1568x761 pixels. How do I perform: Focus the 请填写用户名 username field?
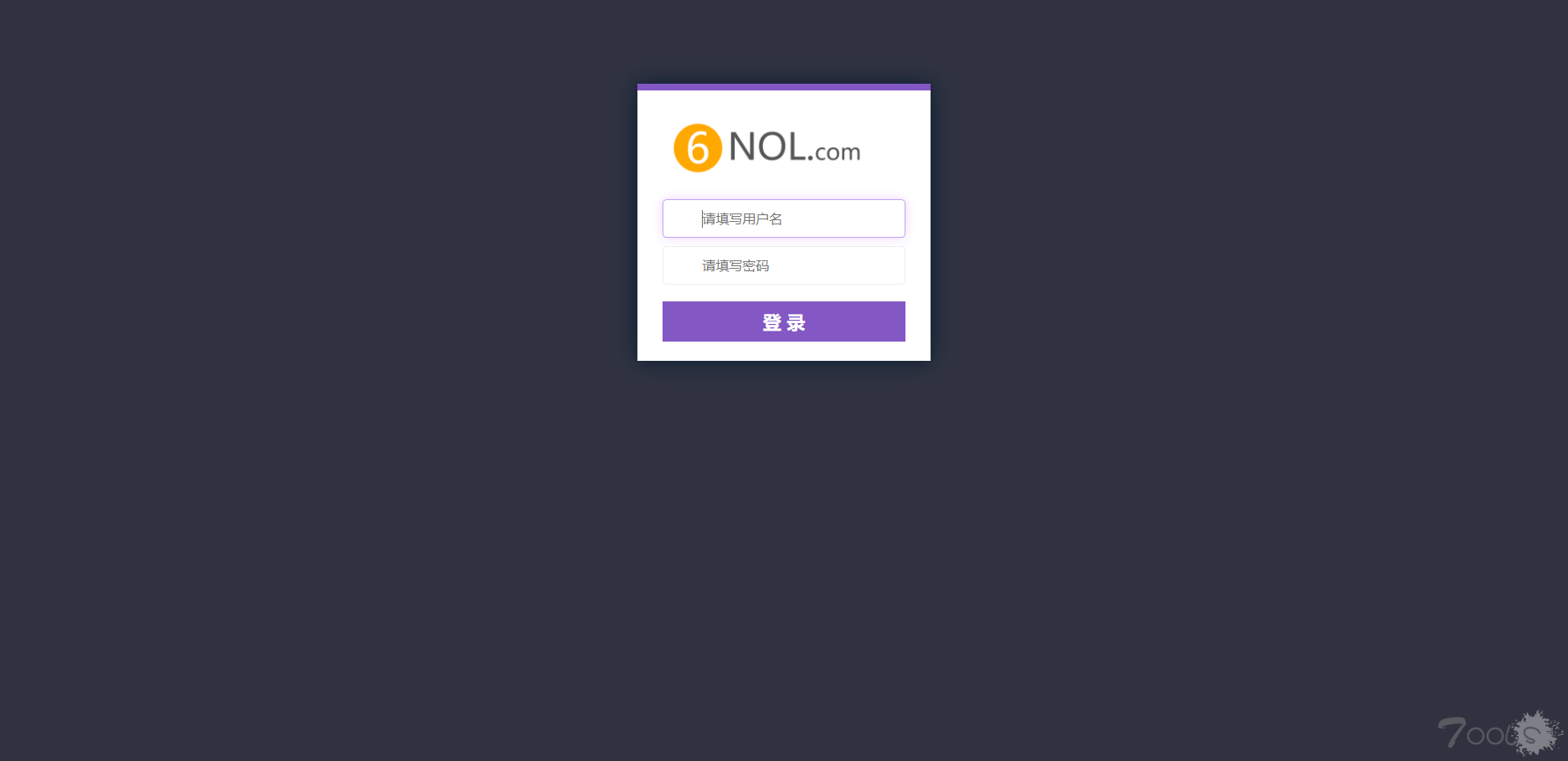[784, 219]
